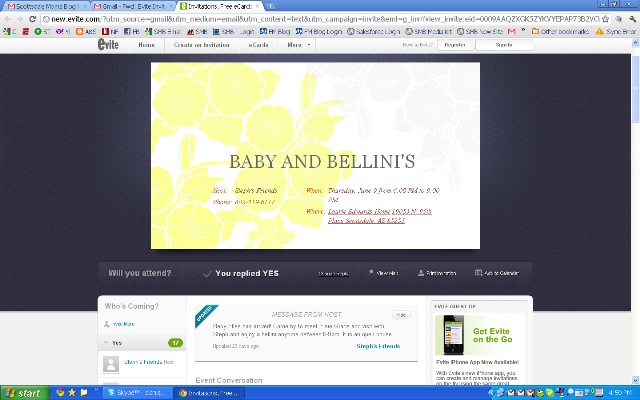Click the browser forward arrow
The width and height of the screenshot is (640, 400).
click(x=20, y=19)
